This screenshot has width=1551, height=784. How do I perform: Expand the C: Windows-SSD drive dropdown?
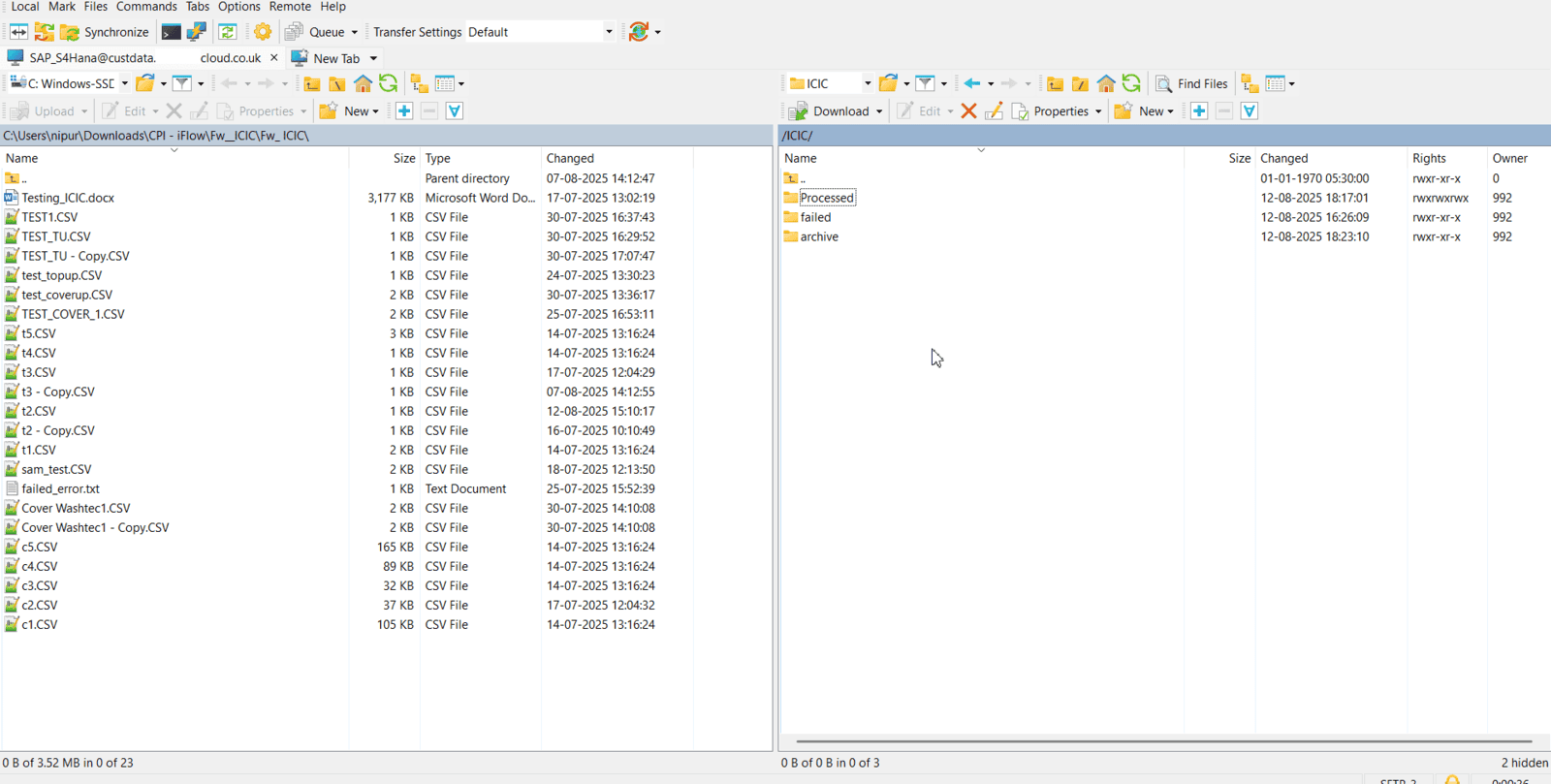pos(124,84)
